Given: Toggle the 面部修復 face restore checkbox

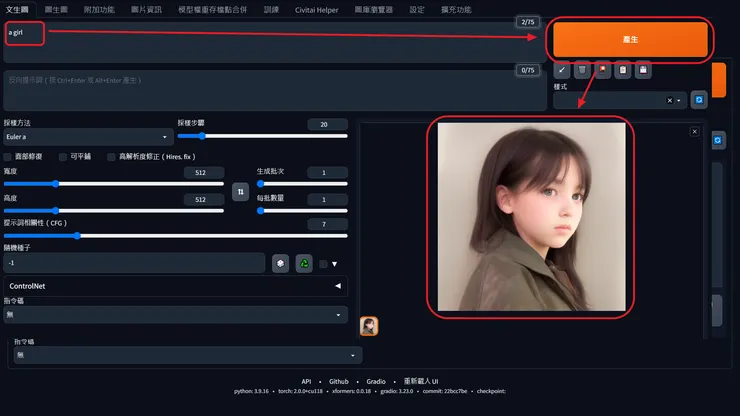Looking at the screenshot, I should (x=7, y=157).
